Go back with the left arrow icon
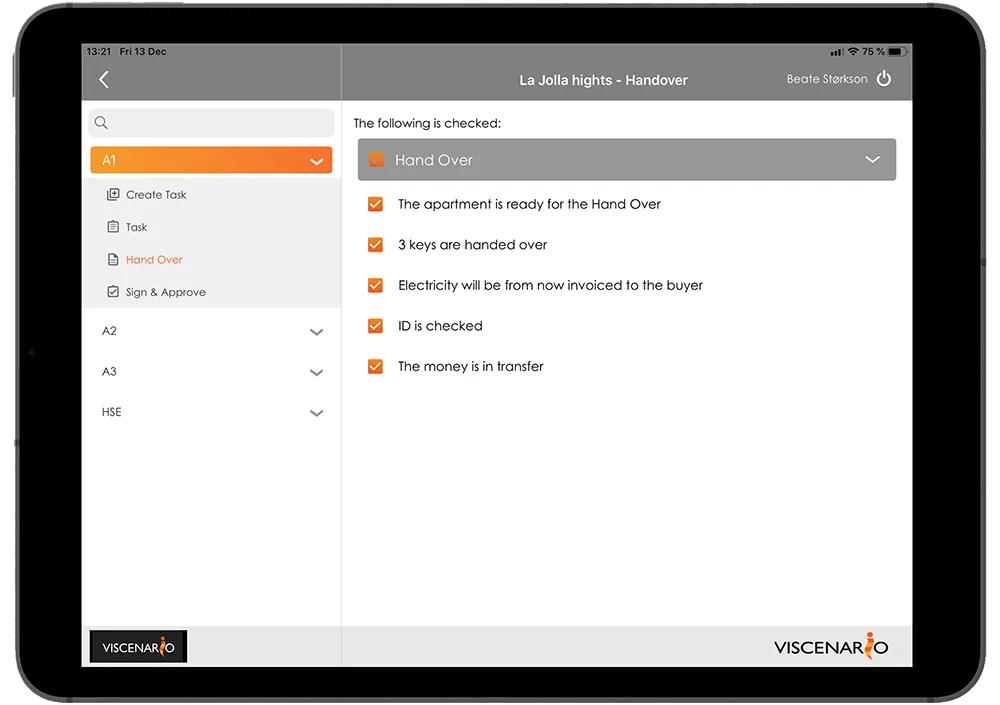The width and height of the screenshot is (1000, 705). pyautogui.click(x=104, y=80)
